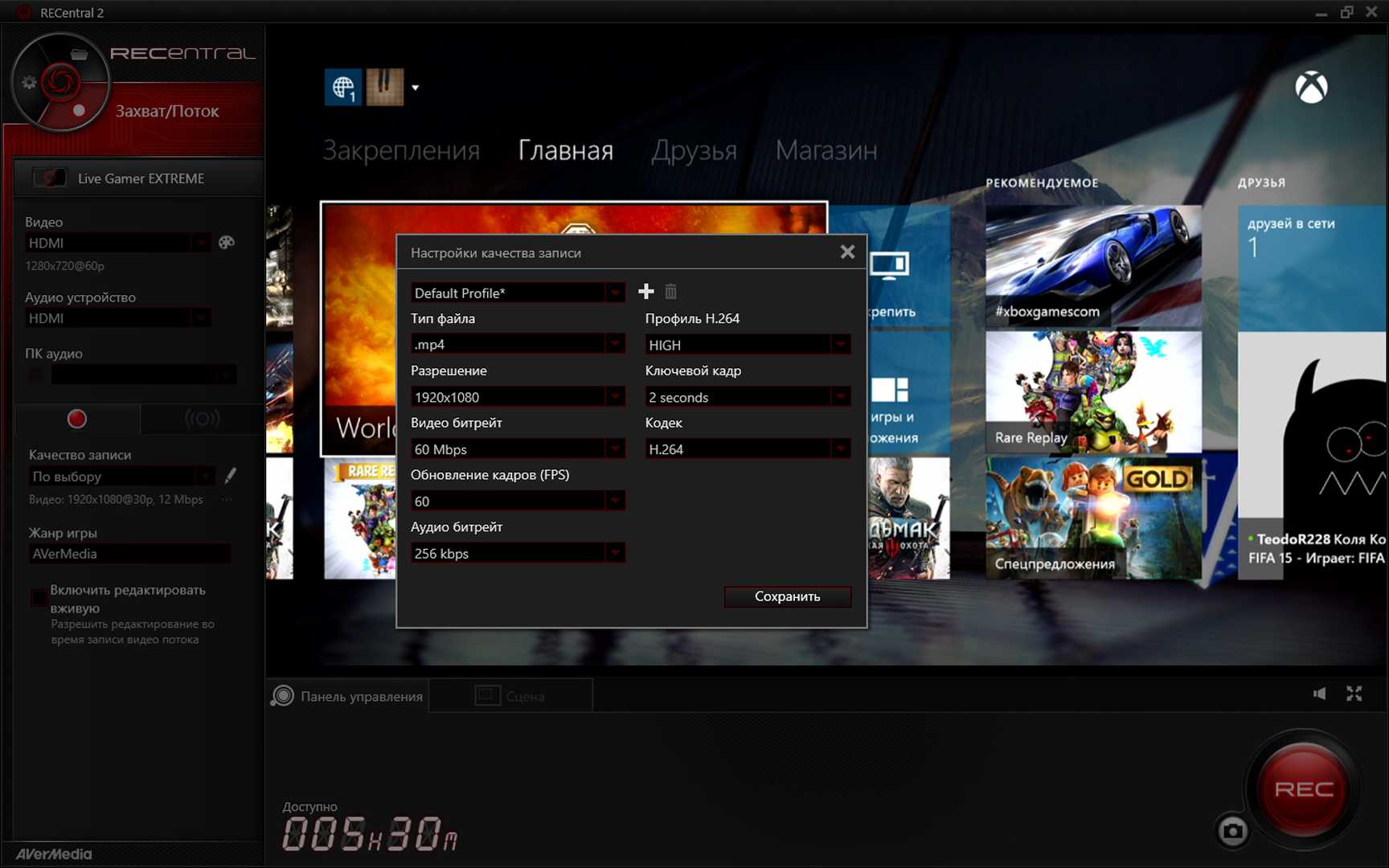Expand Тип файла .mp4 dropdown
The width and height of the screenshot is (1389, 868).
click(615, 344)
